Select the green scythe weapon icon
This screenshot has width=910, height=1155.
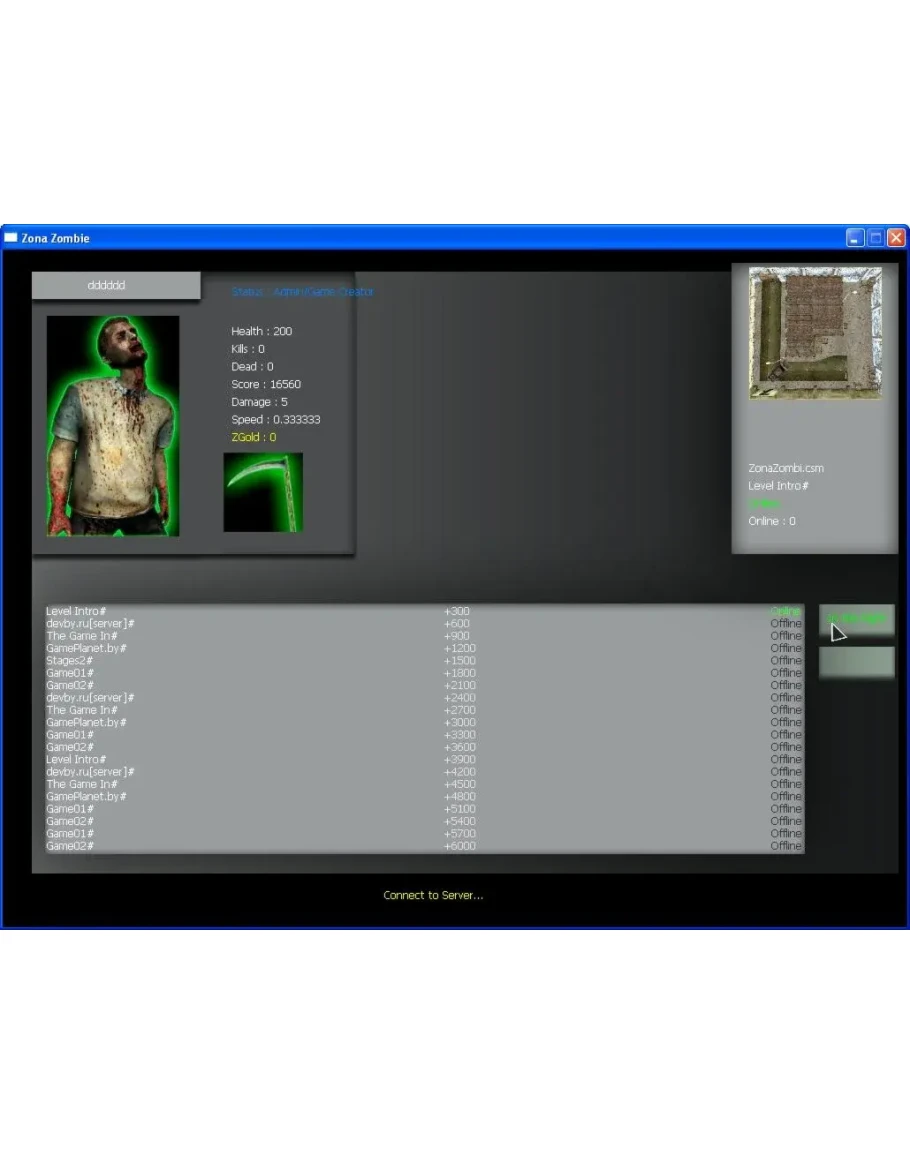(263, 492)
